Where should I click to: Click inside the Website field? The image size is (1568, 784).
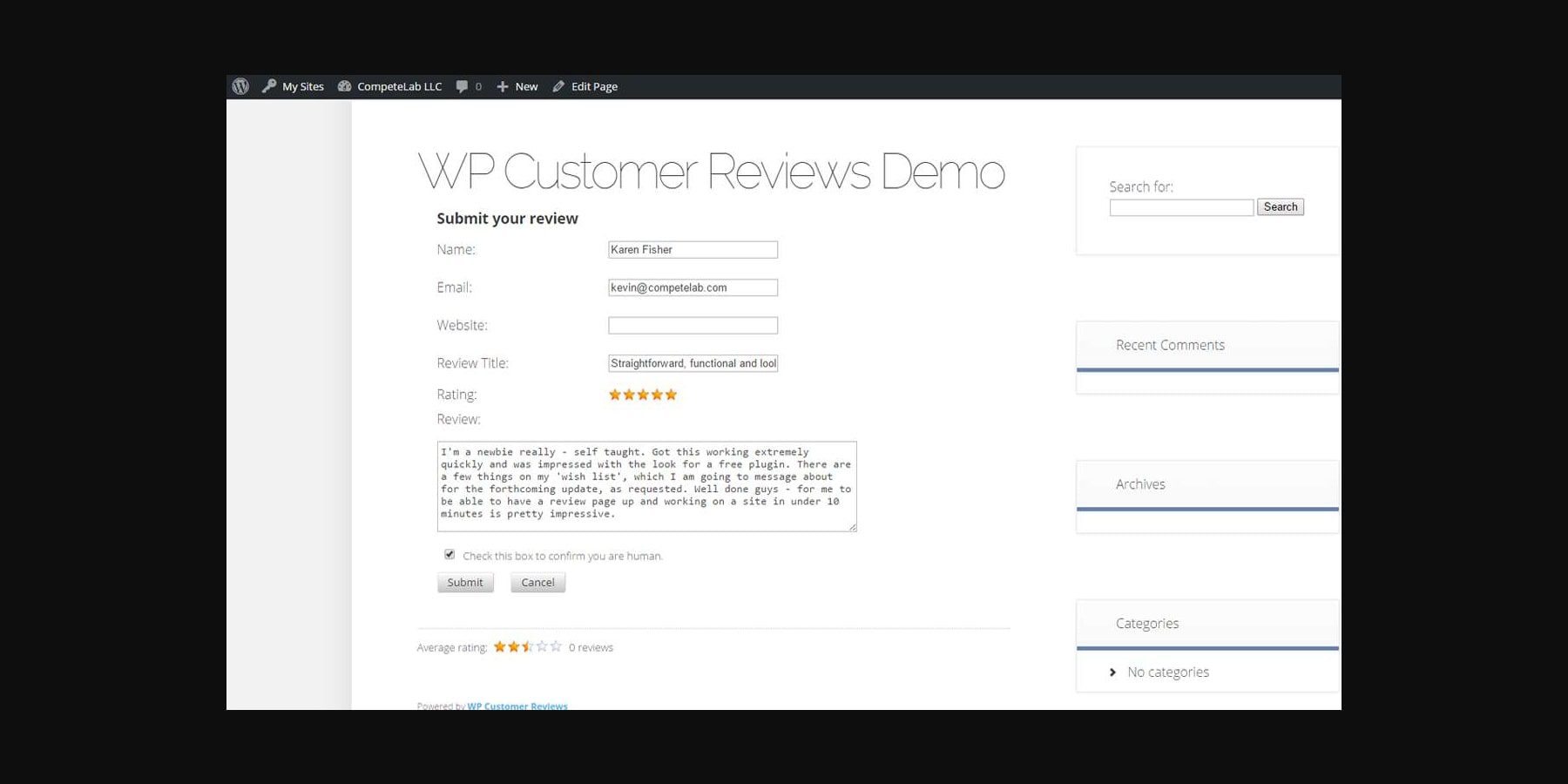(x=693, y=324)
